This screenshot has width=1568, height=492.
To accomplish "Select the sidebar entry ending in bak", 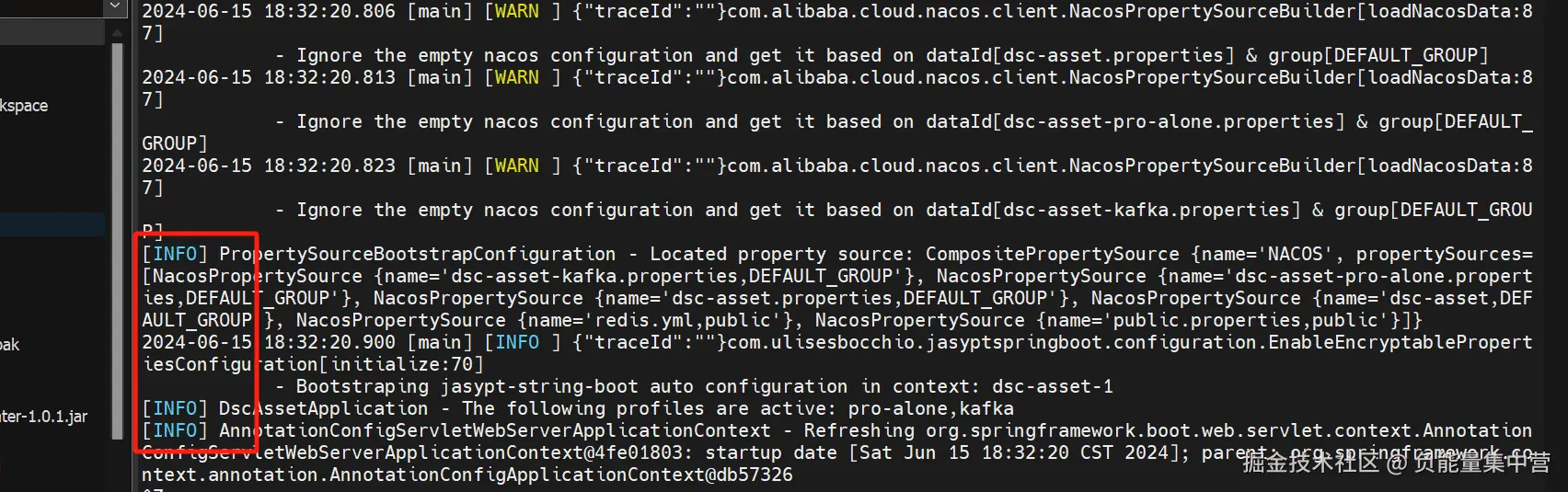I will point(10,345).
